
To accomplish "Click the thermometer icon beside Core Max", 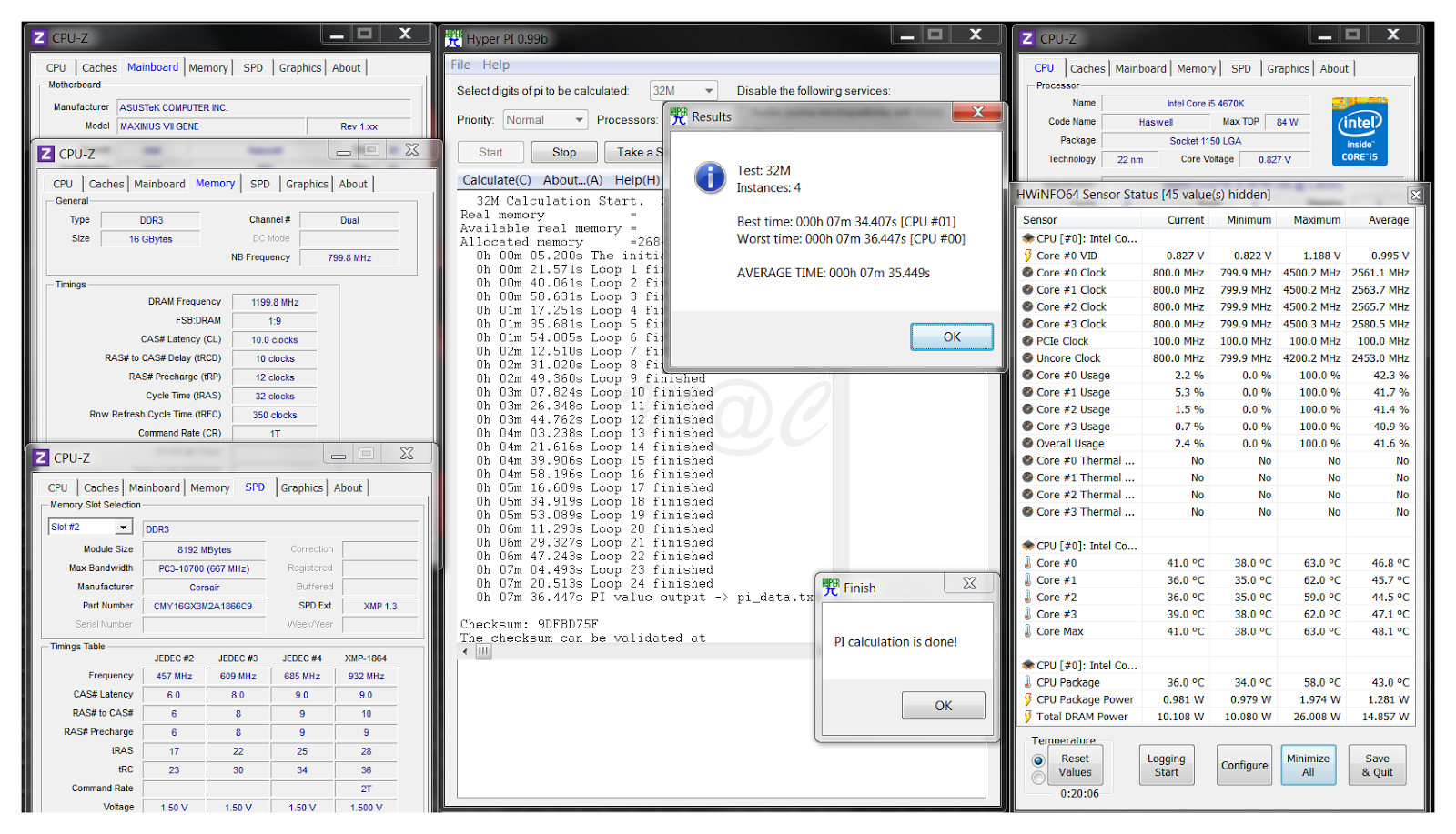I will point(1028,631).
